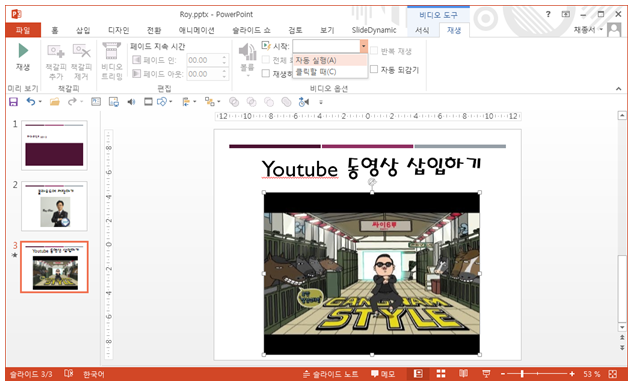Viewport: 635px width, 384px height.
Task: Click the last merge shapes circles icon
Action: (286, 102)
